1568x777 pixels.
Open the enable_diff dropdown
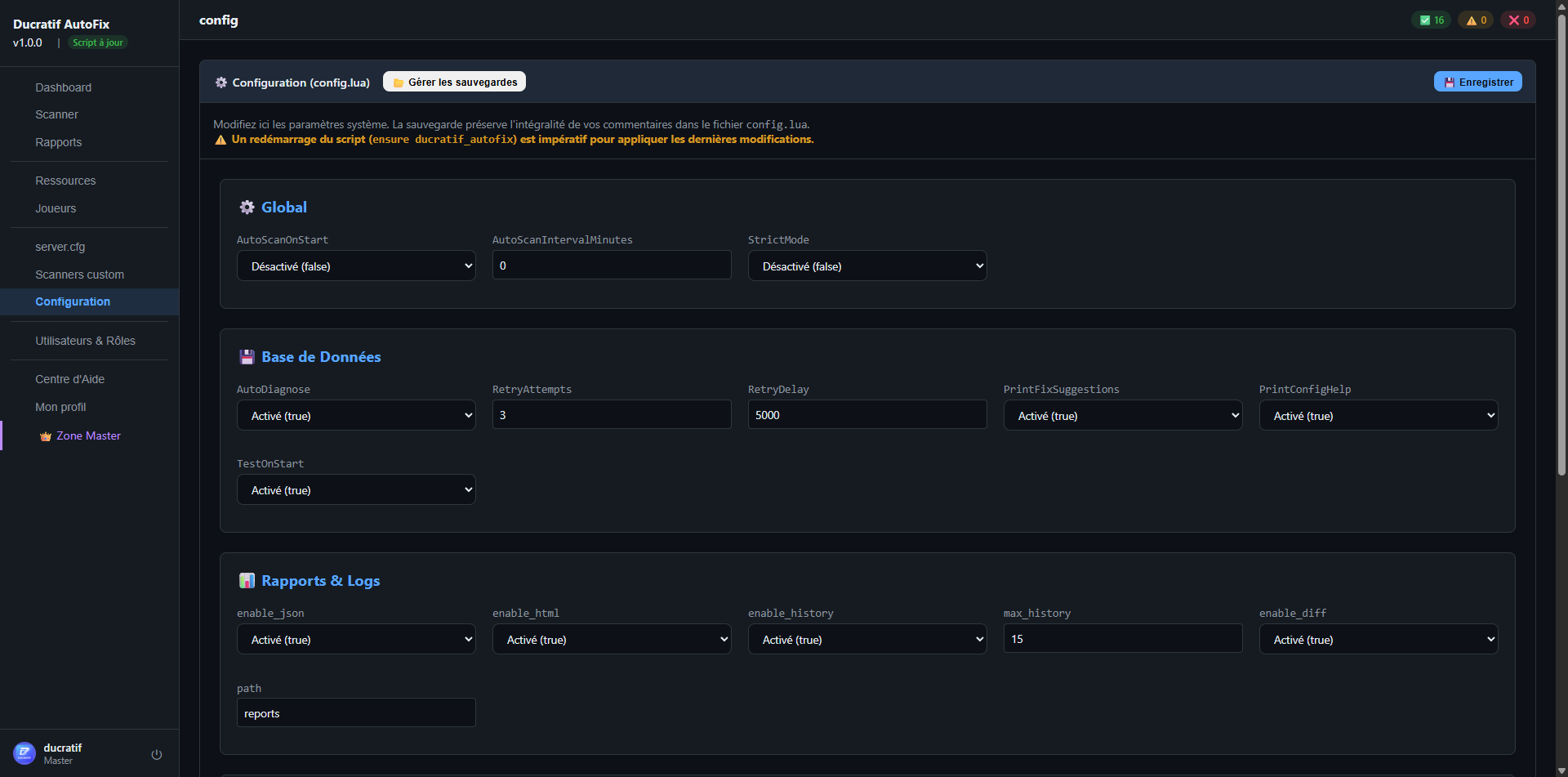point(1378,639)
